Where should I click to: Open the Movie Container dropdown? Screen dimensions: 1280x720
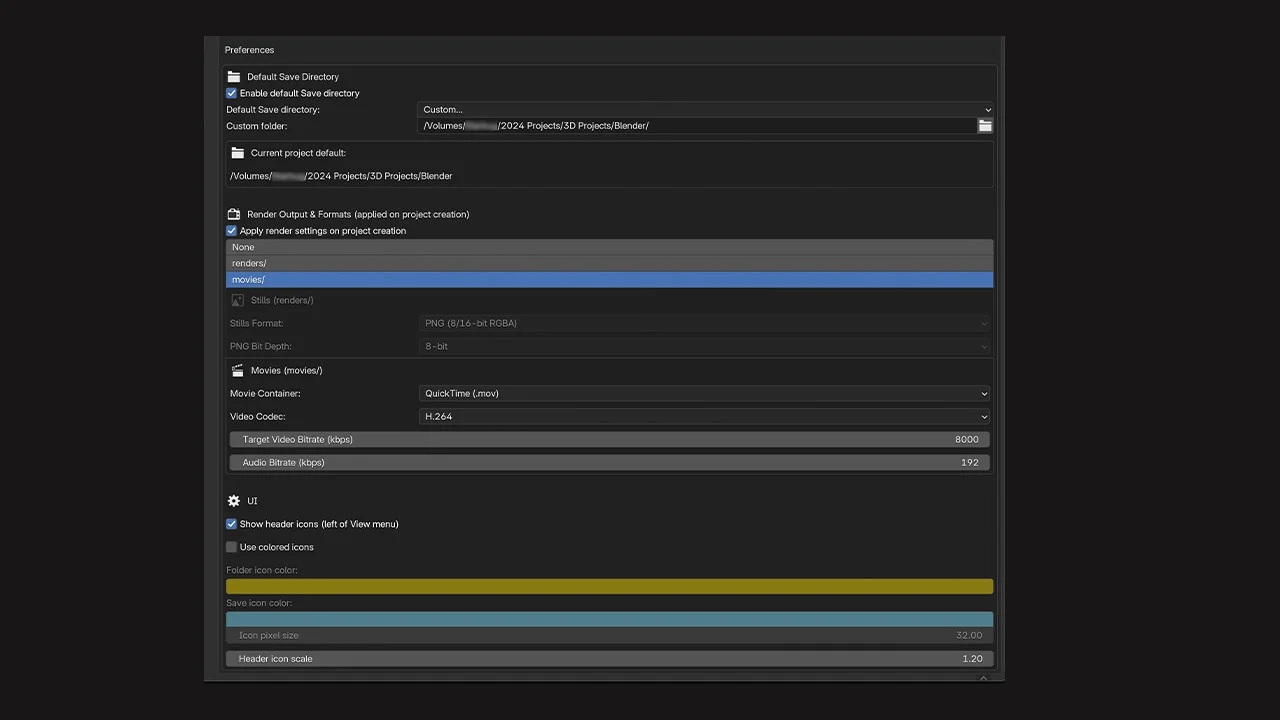[x=703, y=393]
